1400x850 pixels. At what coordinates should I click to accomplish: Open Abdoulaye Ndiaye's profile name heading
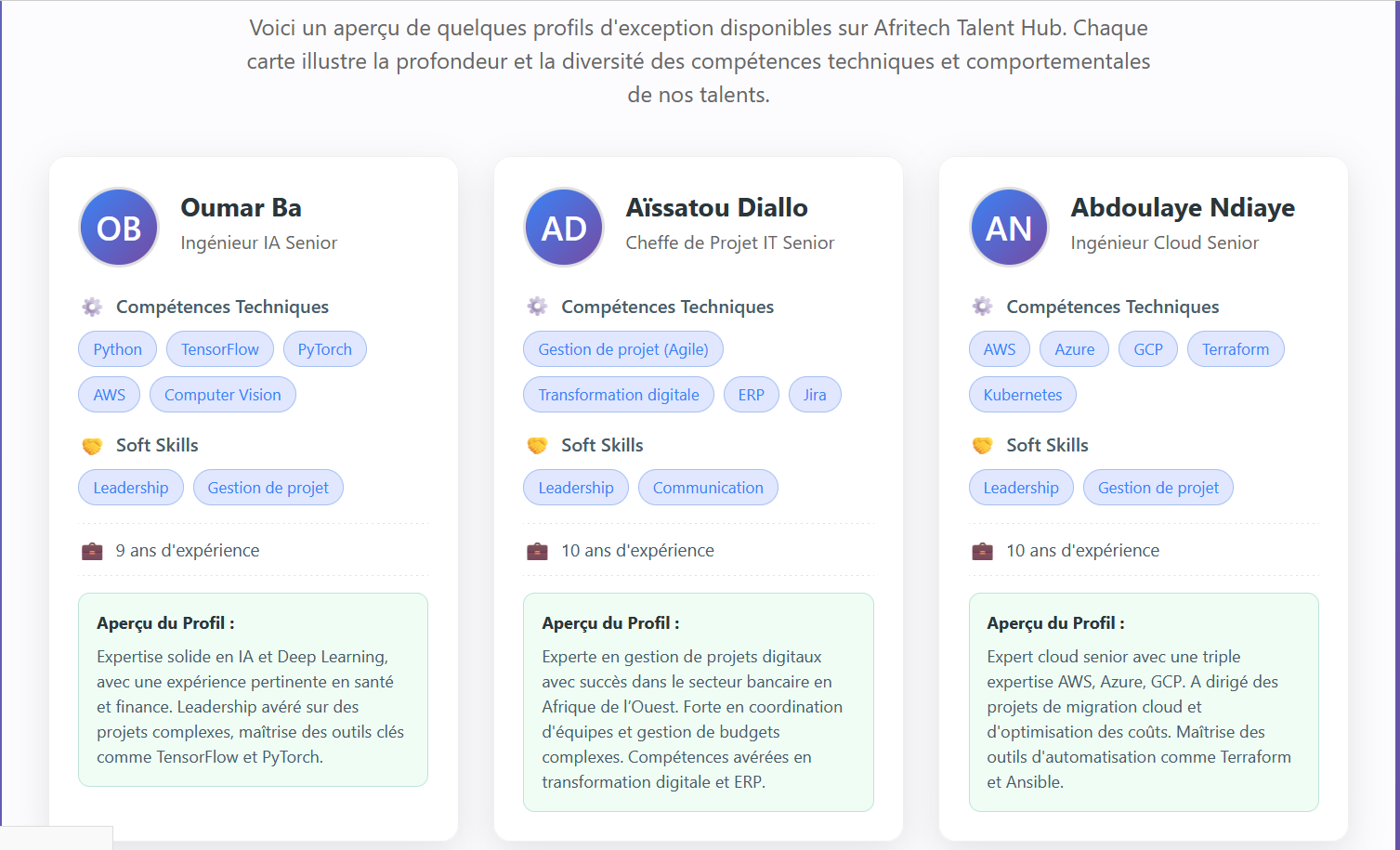[1182, 208]
